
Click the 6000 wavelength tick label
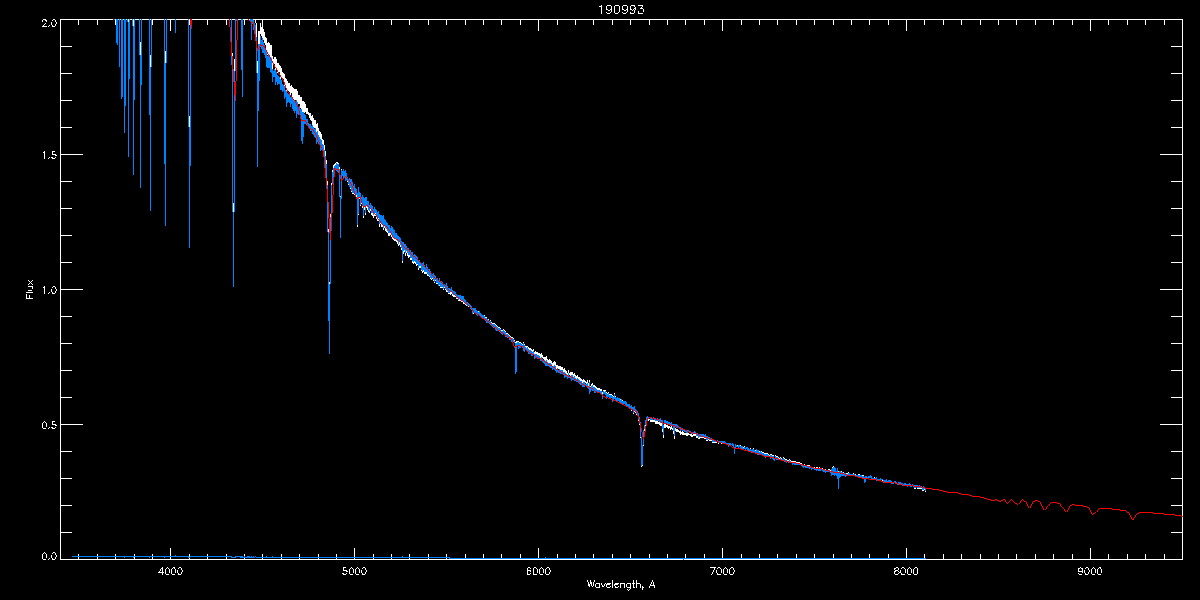coord(538,572)
